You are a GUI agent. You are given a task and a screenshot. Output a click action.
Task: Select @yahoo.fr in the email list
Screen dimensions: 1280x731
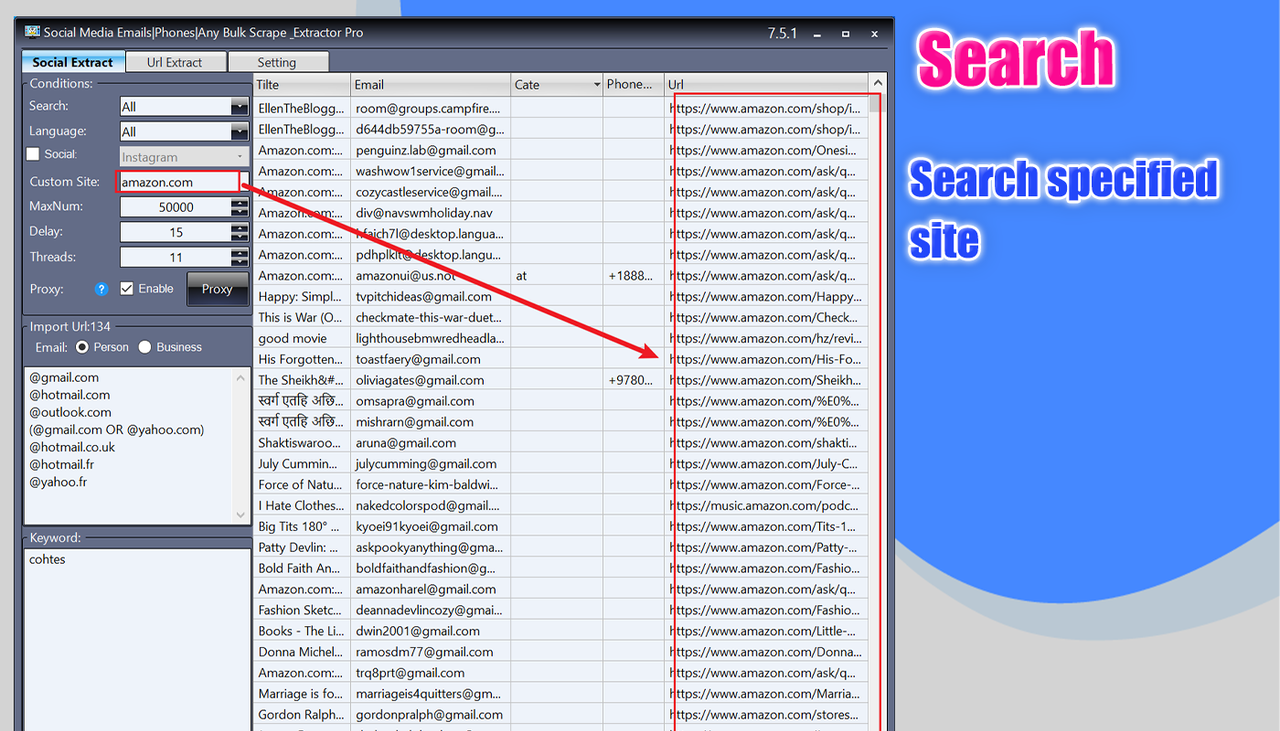(x=58, y=482)
